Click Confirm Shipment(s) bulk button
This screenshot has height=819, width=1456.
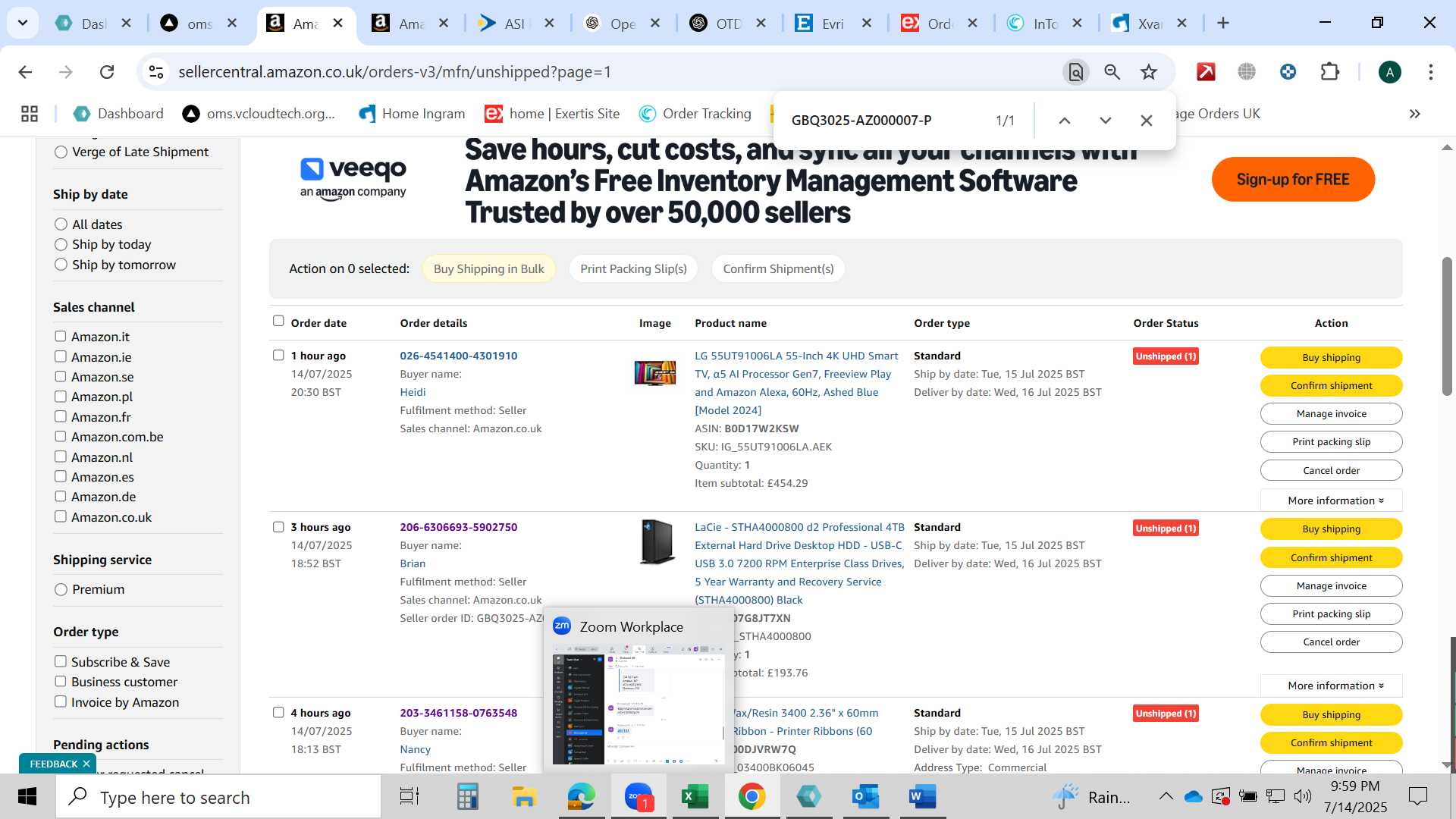(778, 268)
